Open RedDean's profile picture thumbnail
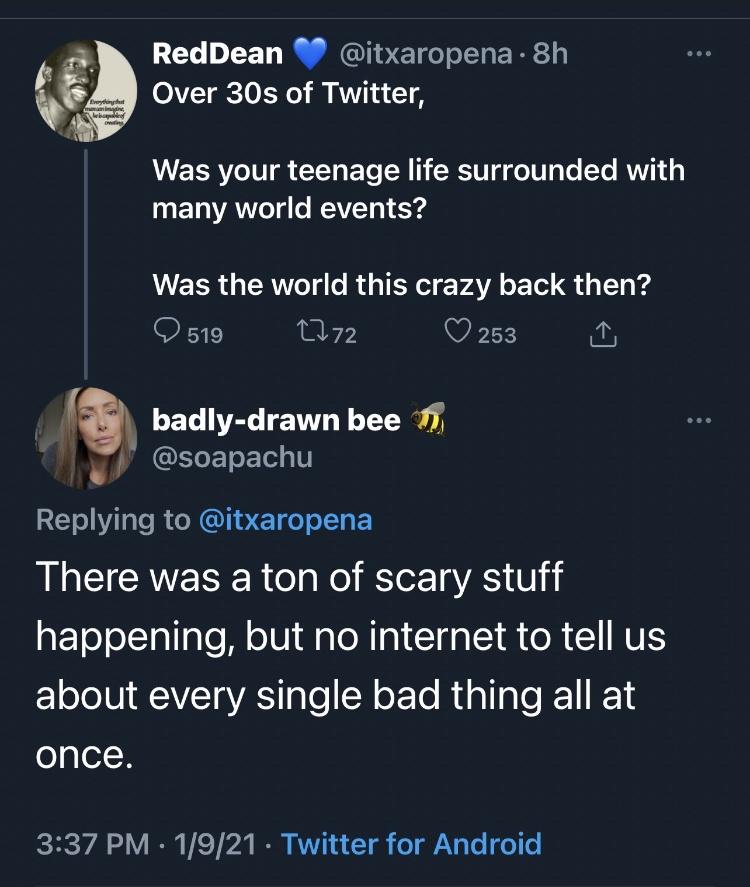 pyautogui.click(x=86, y=87)
